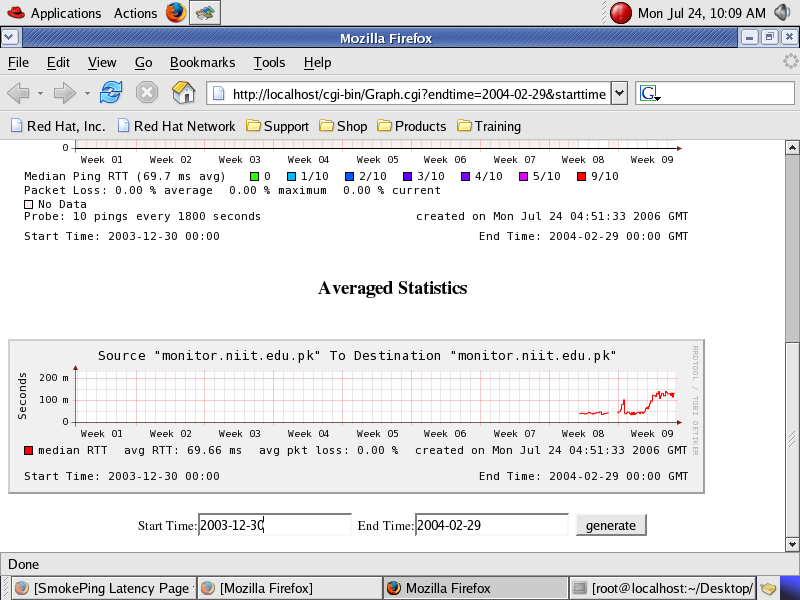Click the Firefox Reload button
Image resolution: width=800 pixels, height=600 pixels.
click(x=111, y=93)
